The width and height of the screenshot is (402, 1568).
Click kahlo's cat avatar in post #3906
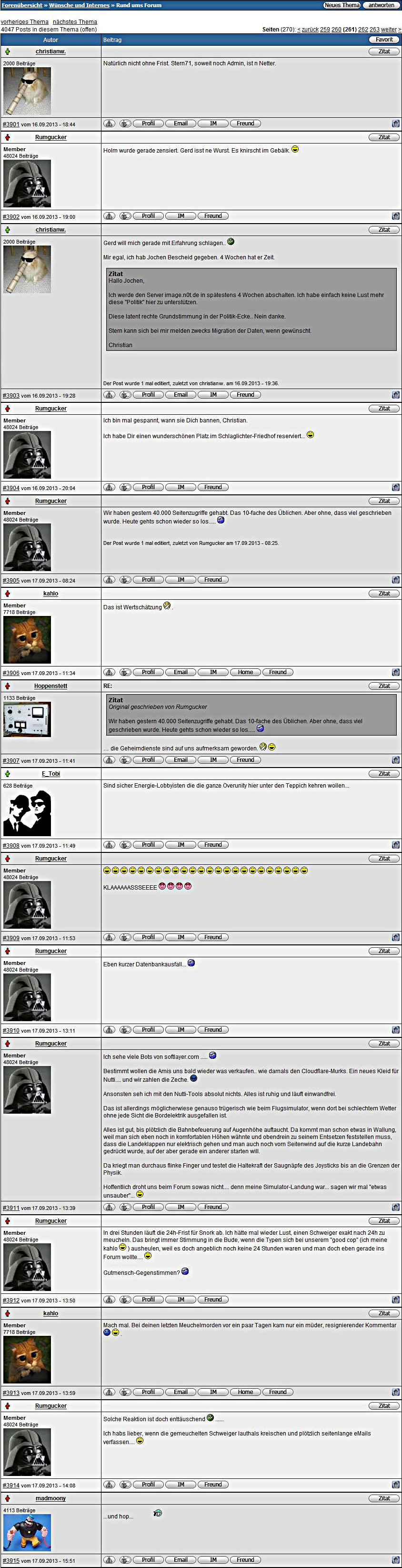point(27,639)
